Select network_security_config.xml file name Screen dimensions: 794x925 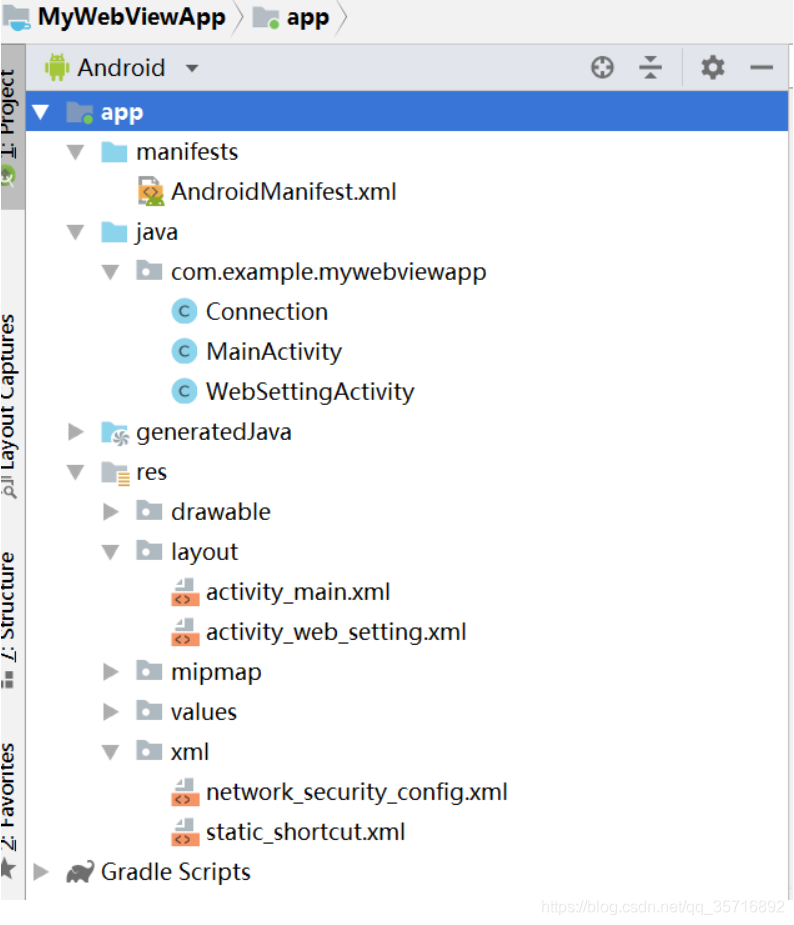coord(357,792)
